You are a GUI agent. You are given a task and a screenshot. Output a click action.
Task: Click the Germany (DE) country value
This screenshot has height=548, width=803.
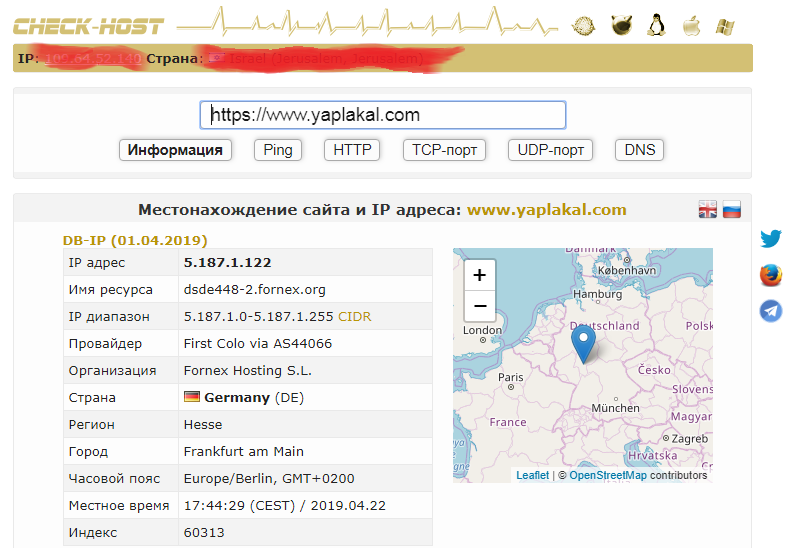tap(254, 398)
